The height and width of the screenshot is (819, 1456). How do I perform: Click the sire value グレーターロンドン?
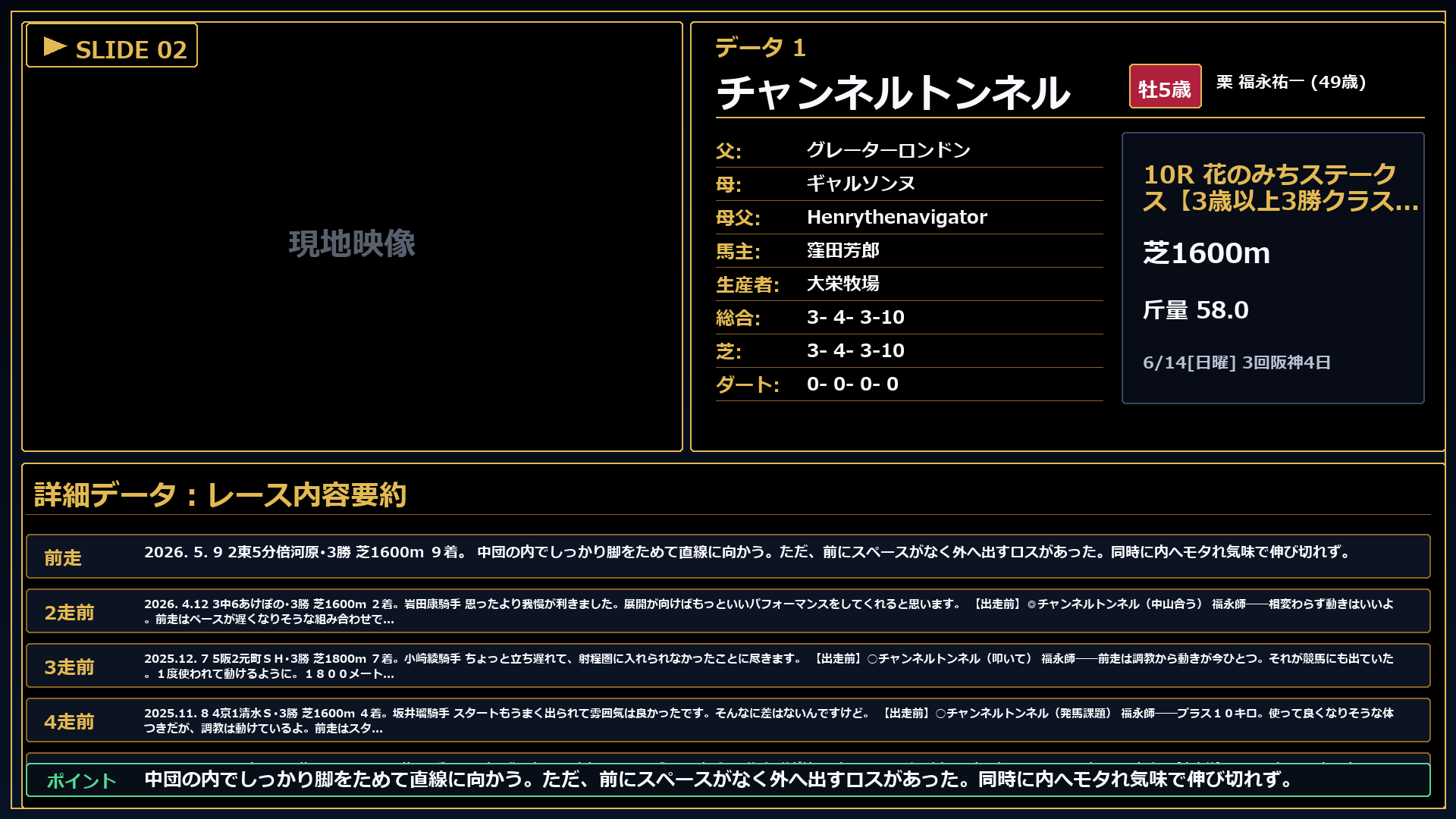[x=888, y=150]
